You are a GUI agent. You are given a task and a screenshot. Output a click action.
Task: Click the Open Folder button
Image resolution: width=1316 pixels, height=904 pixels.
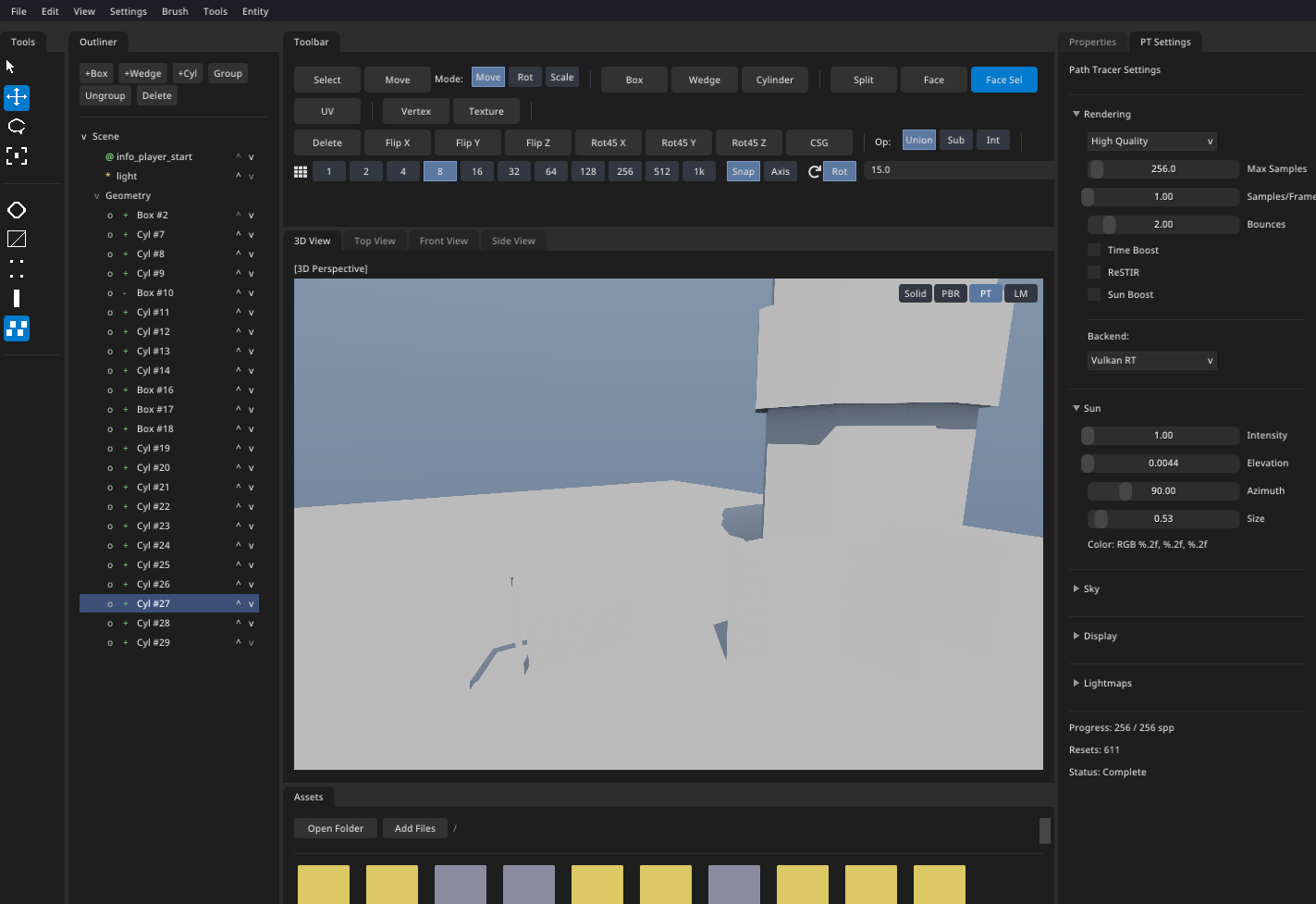point(336,828)
